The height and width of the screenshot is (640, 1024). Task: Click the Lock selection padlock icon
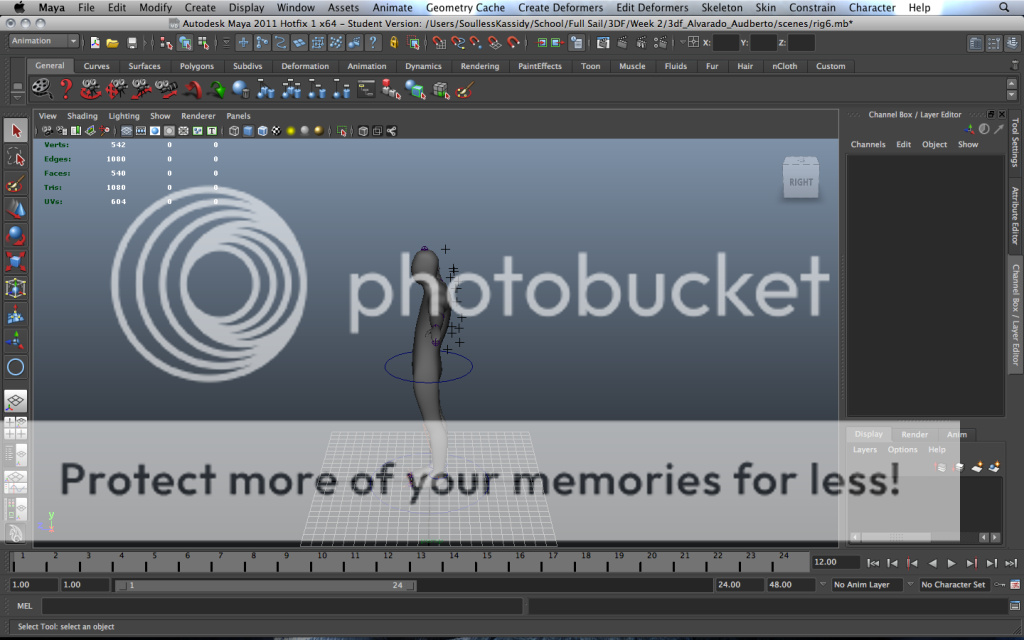tap(395, 43)
